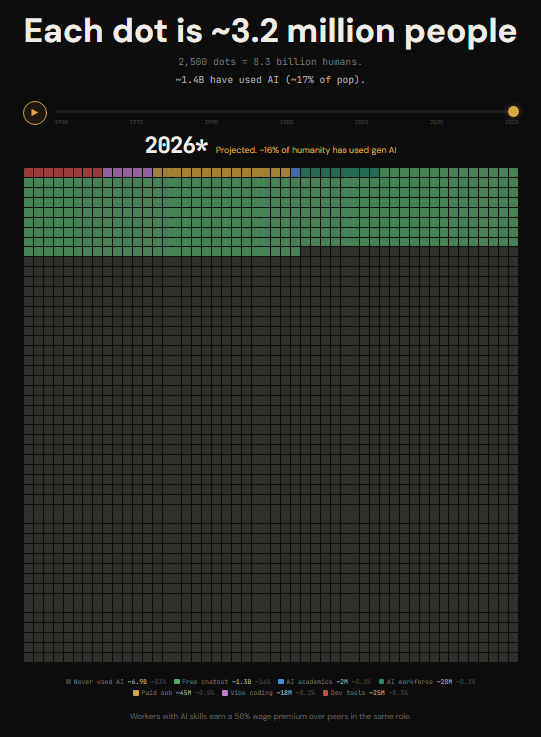Click the green Free chatbot legend swatch
Image resolution: width=541 pixels, height=737 pixels.
tap(177, 682)
